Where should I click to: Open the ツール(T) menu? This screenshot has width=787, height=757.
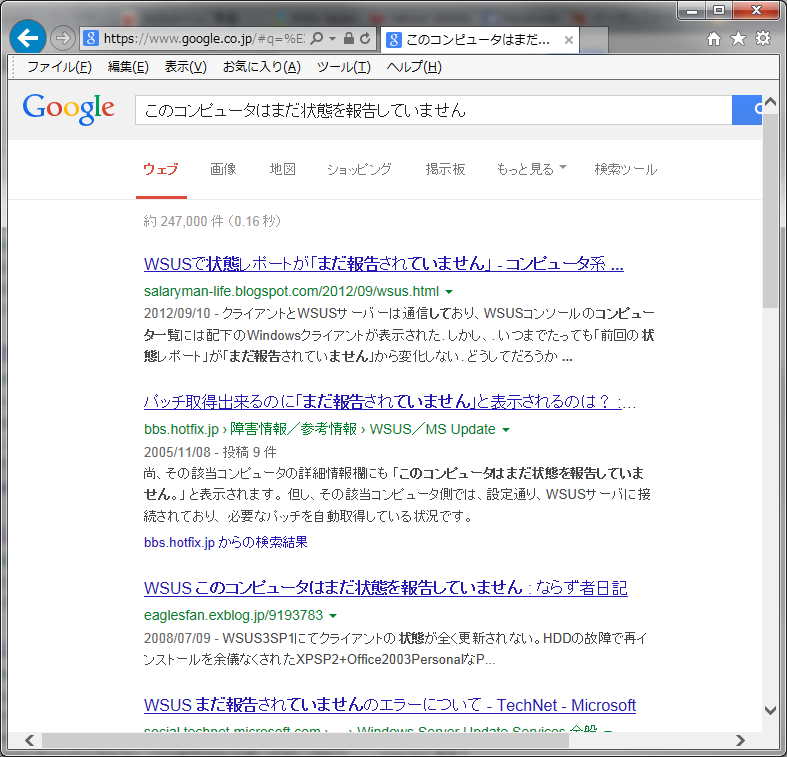coord(344,67)
